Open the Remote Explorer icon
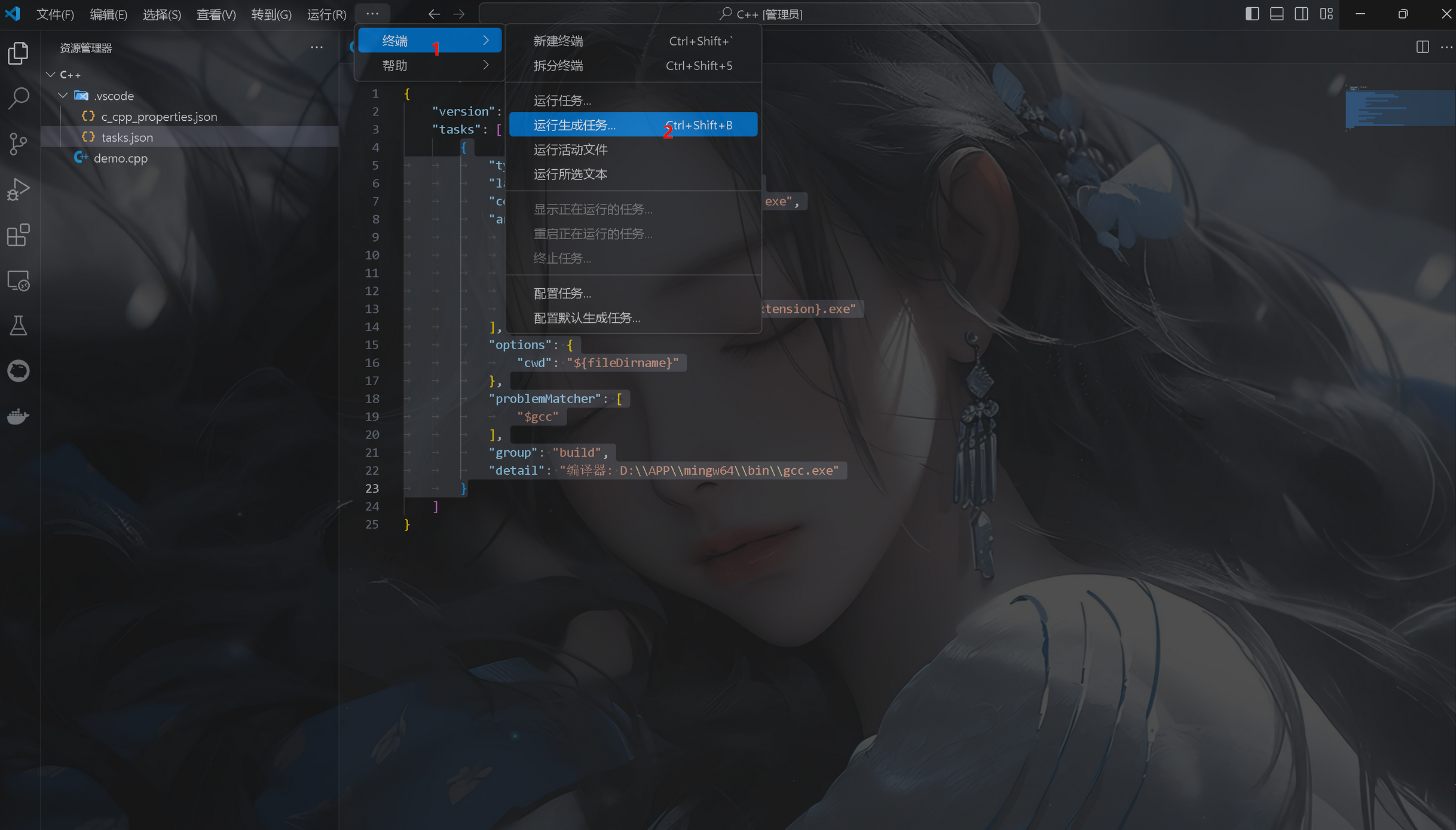The image size is (1456, 830). pyautogui.click(x=19, y=280)
